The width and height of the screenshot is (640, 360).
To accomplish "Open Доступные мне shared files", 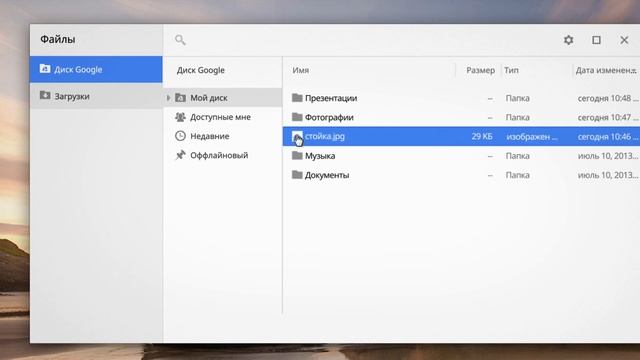I will coord(223,117).
